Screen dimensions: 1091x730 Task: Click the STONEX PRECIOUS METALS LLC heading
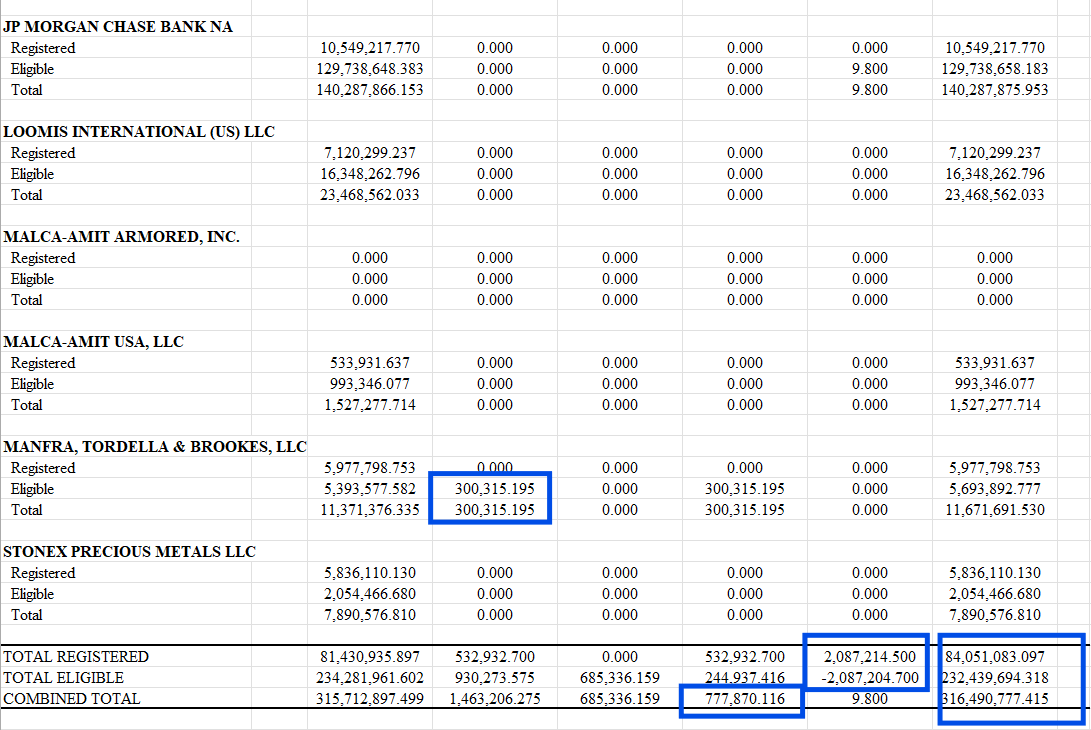[x=129, y=552]
